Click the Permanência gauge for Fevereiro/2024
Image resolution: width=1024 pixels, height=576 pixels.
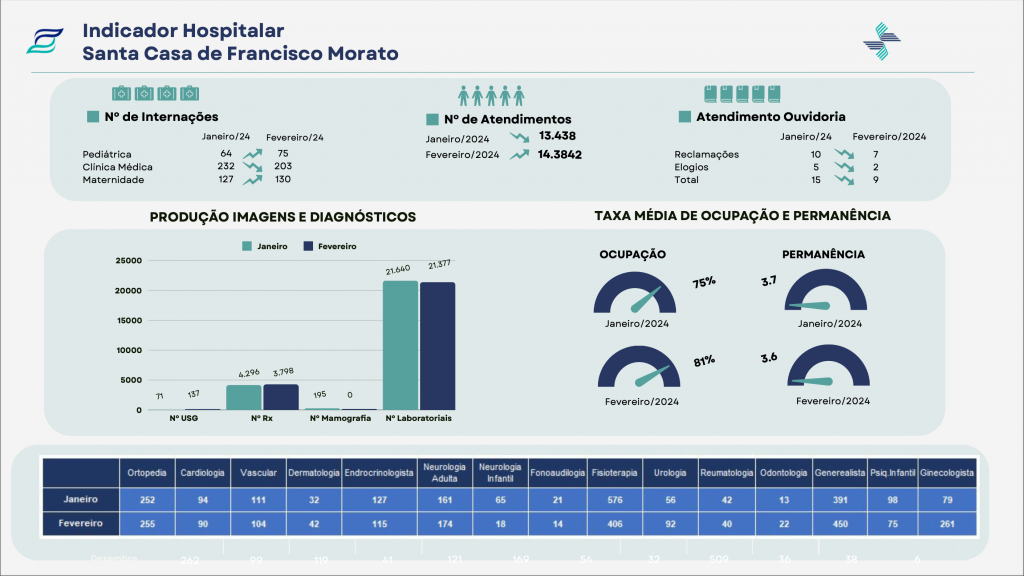(x=828, y=366)
